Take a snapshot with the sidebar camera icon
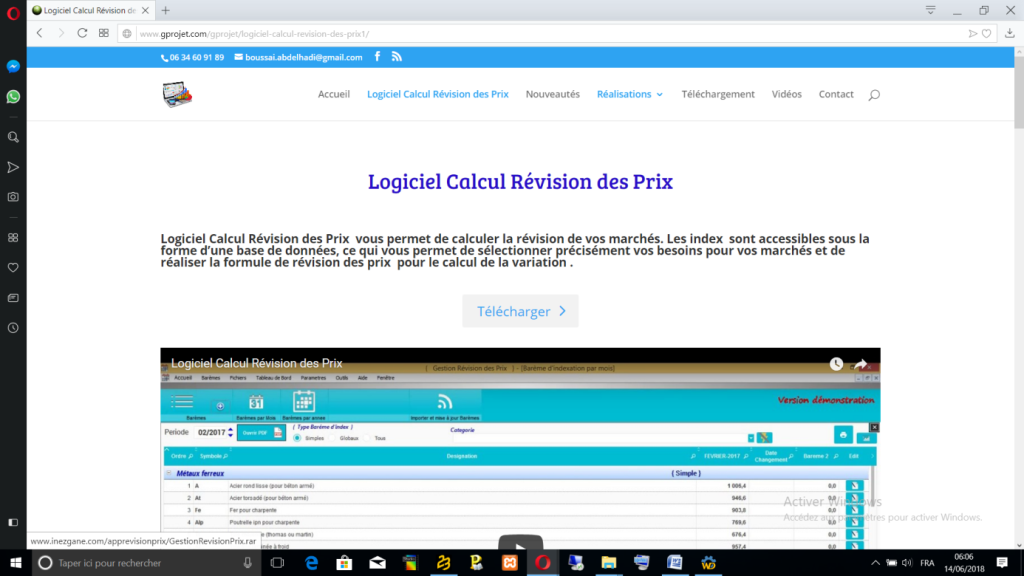 (13, 197)
